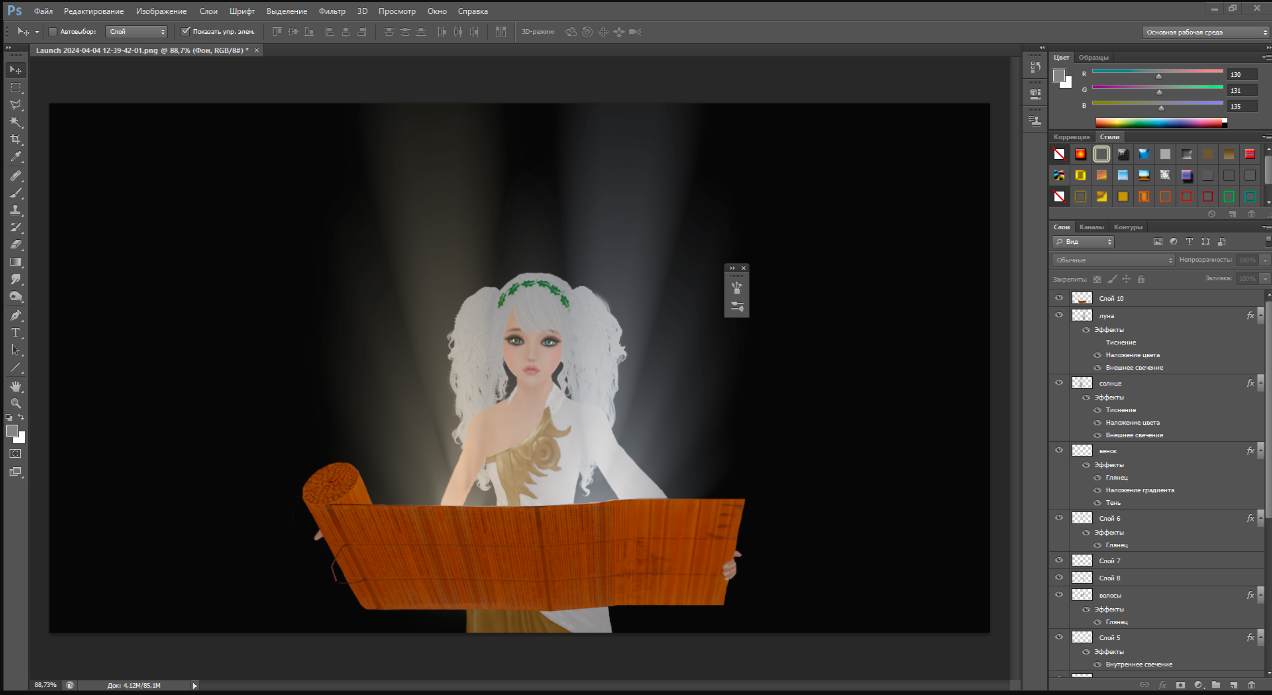The width and height of the screenshot is (1272, 695).
Task: Click the Quick Mask mode icon
Action: click(x=16, y=453)
